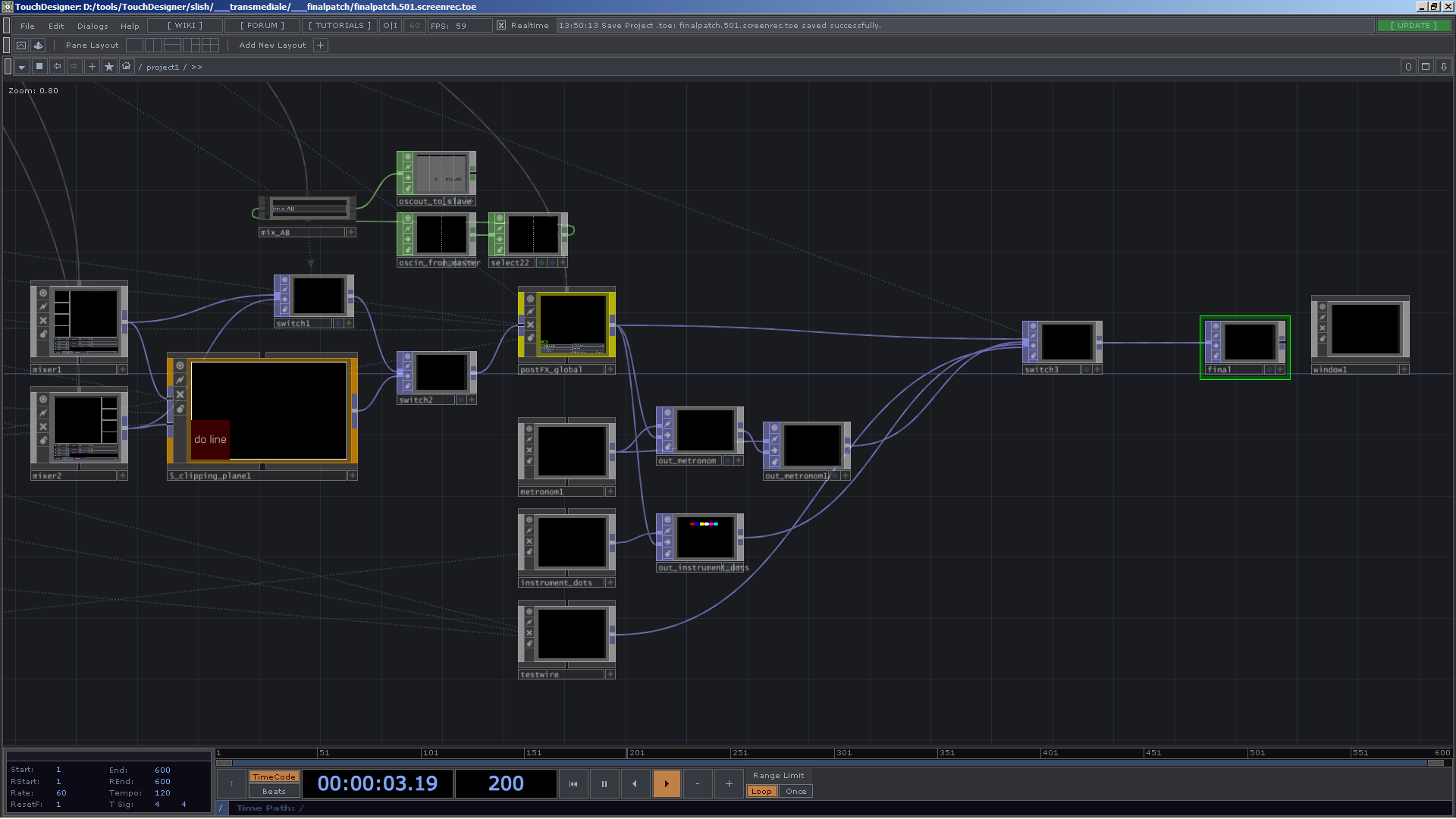Viewport: 1456px width, 819px height.
Task: Open the Dialogs menu
Action: pos(93,26)
